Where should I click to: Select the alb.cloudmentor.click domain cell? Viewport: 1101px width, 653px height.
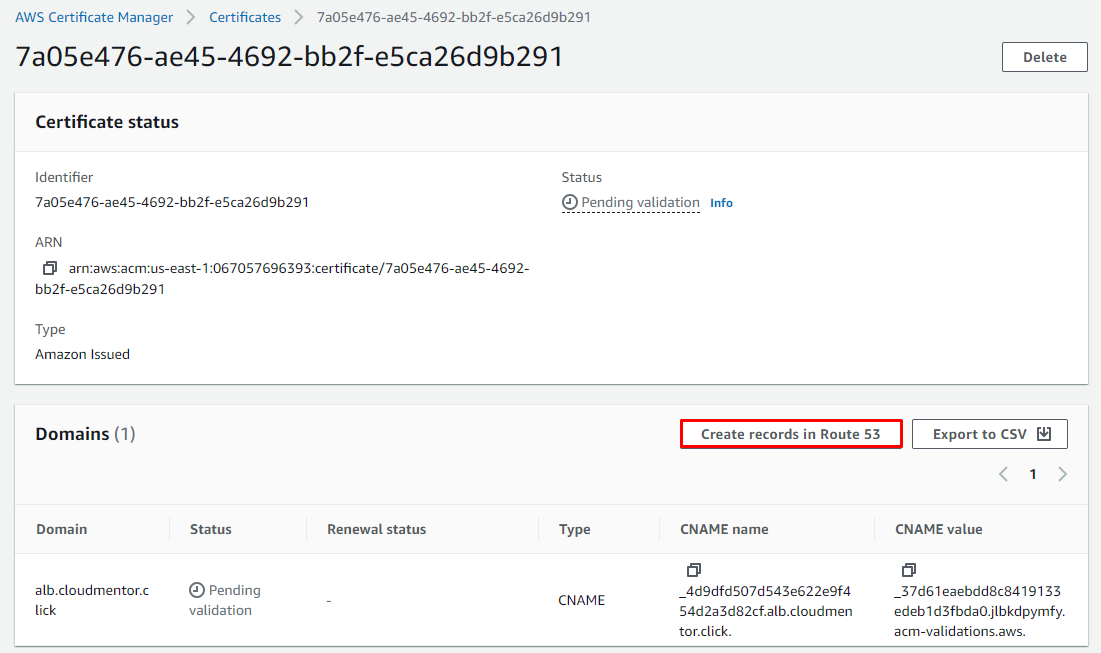(x=91, y=600)
